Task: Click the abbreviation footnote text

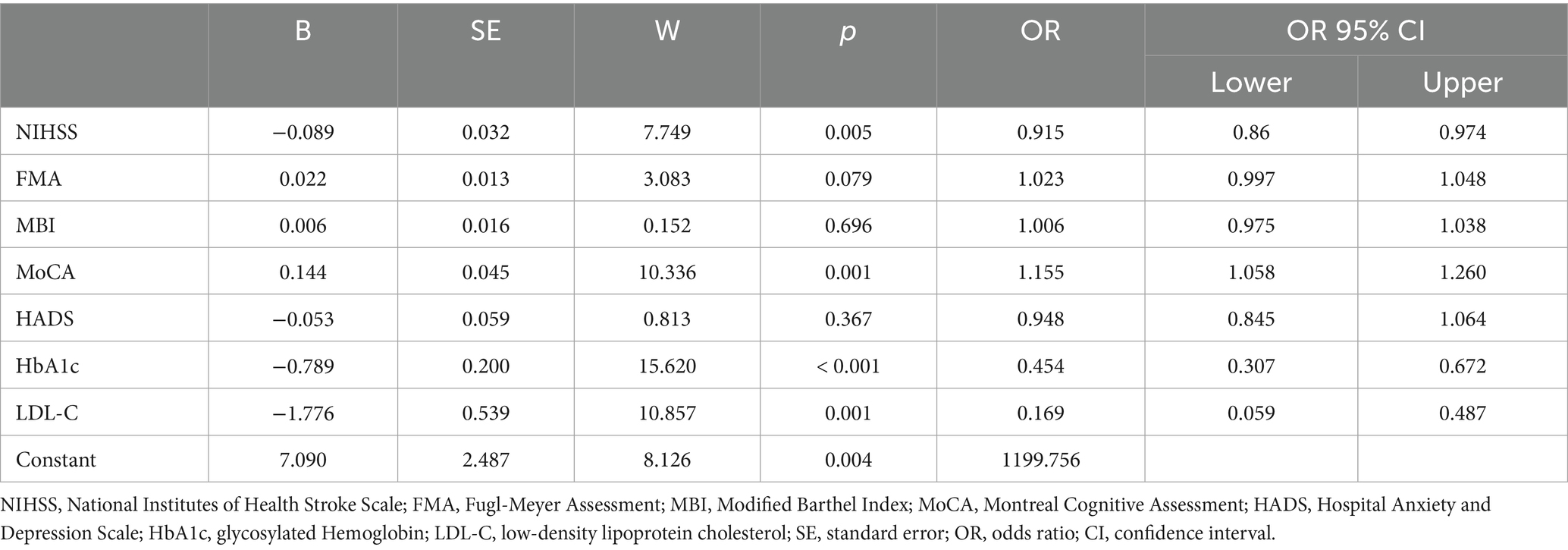Action: (x=746, y=519)
